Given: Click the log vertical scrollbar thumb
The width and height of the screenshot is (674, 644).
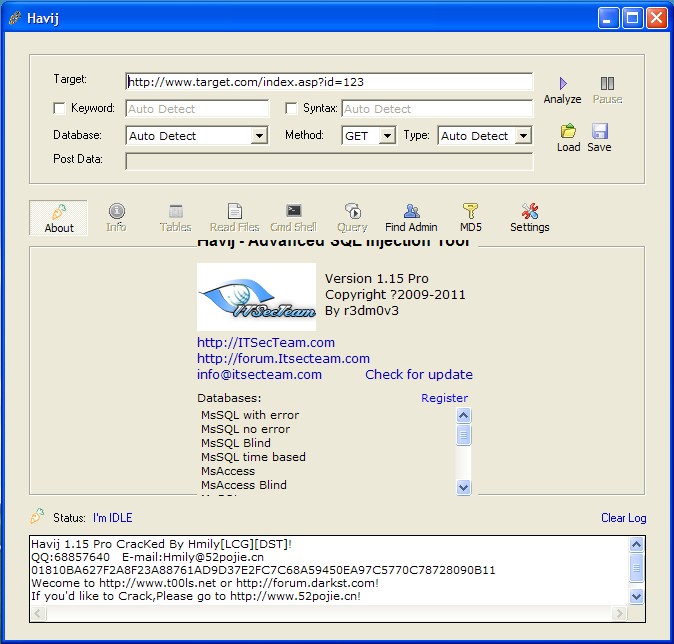Looking at the screenshot, I should click(636, 568).
